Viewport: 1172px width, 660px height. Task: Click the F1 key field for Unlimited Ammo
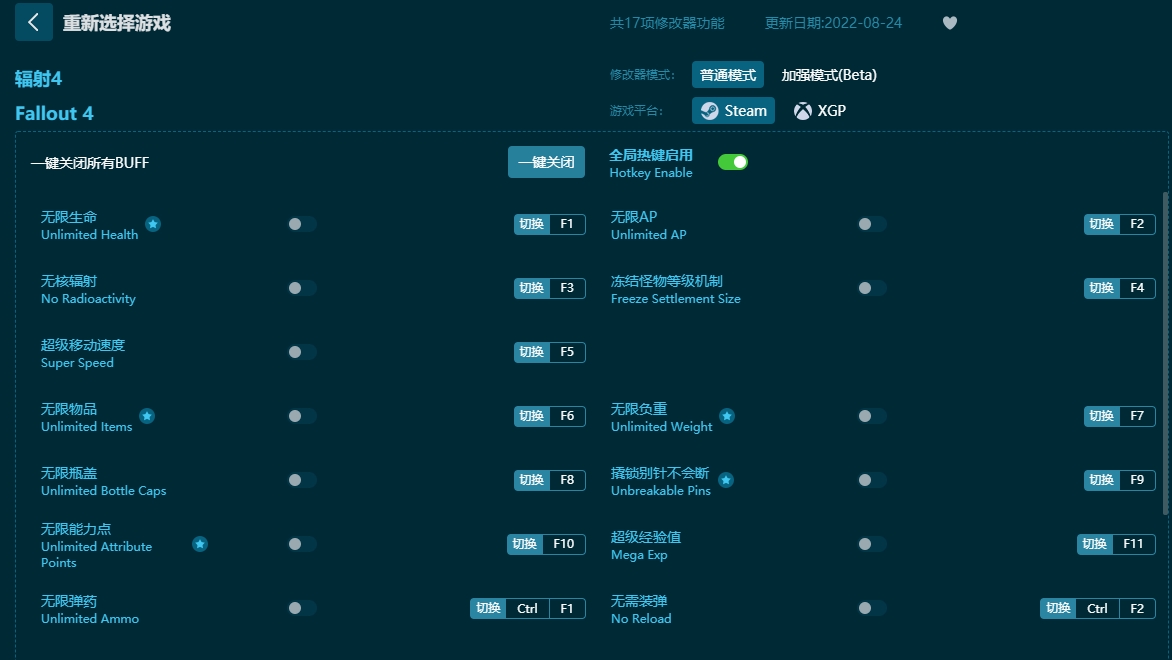567,608
